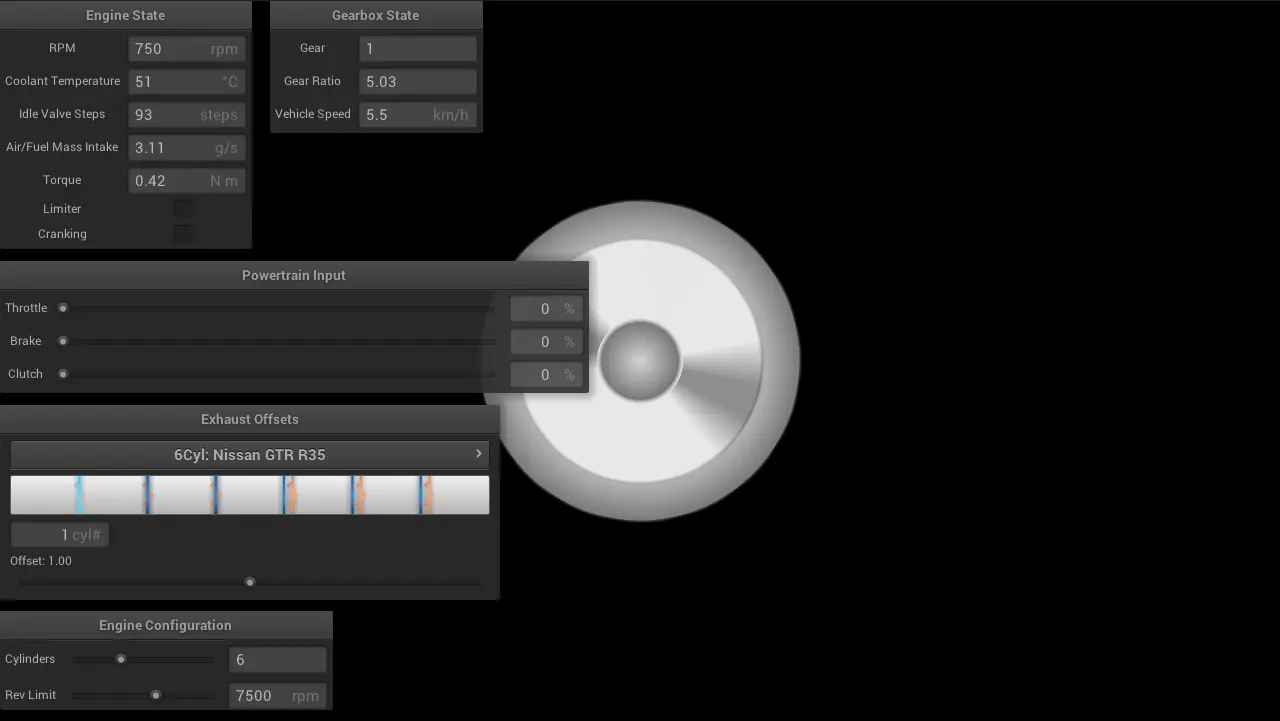Click the Clutch slider handle
The height and width of the screenshot is (721, 1280).
pos(63,374)
